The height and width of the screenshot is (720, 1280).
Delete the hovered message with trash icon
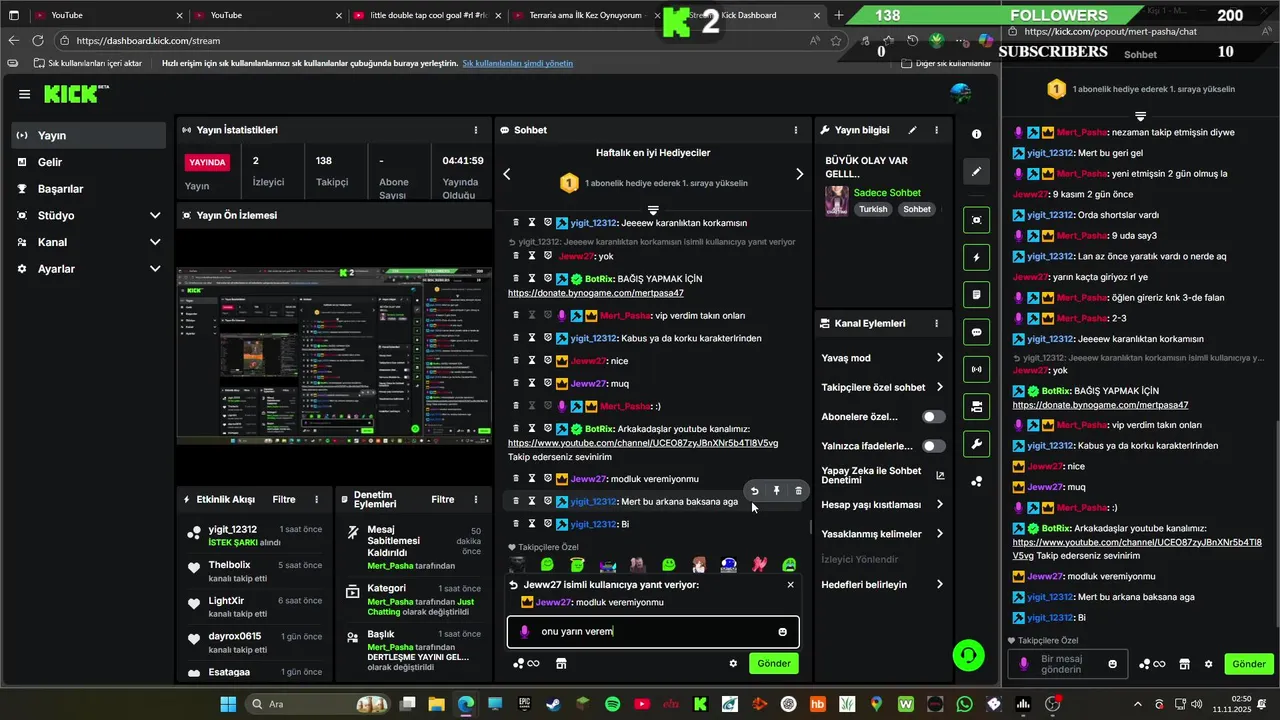[x=798, y=491]
